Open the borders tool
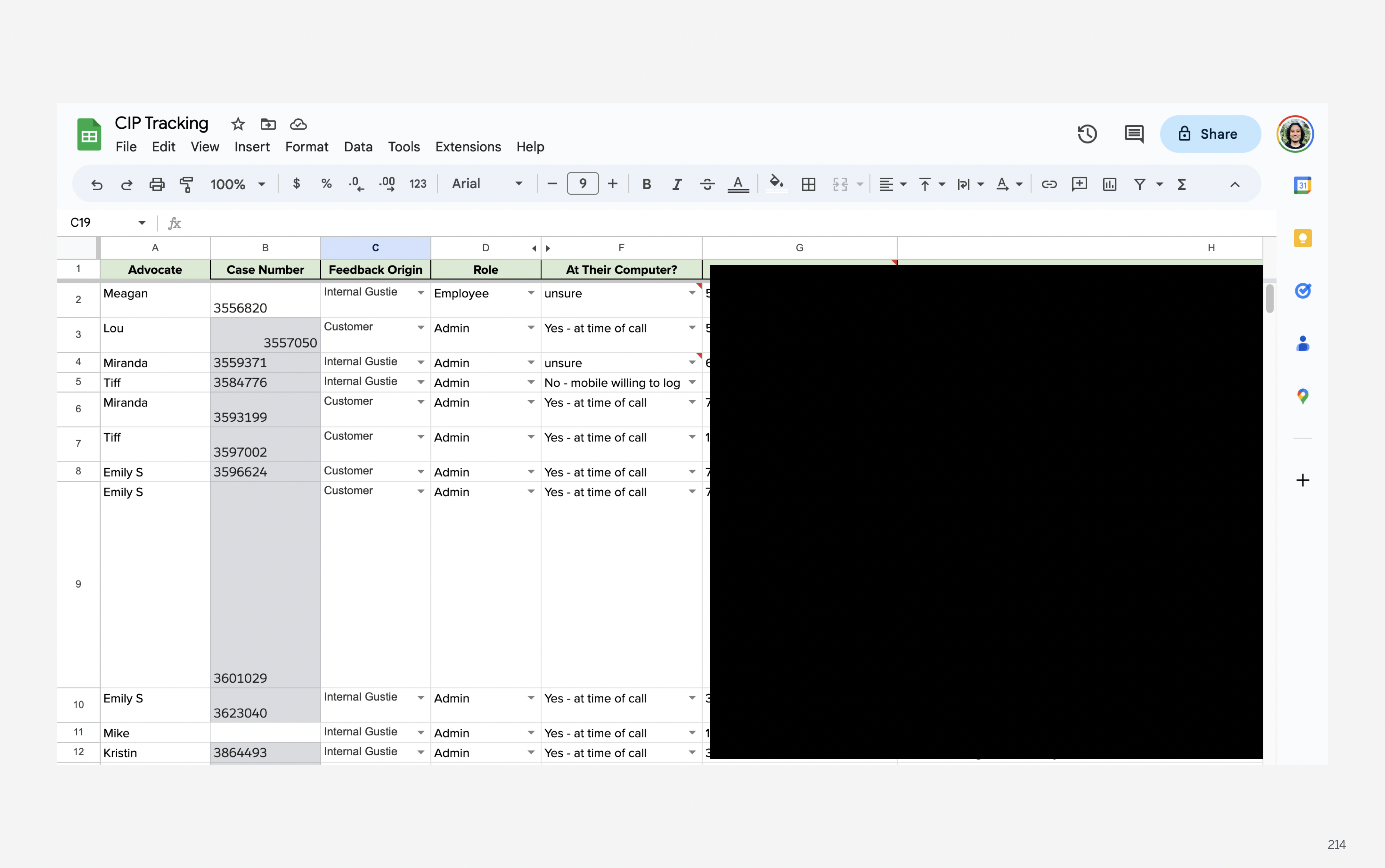This screenshot has height=868, width=1385. click(809, 184)
